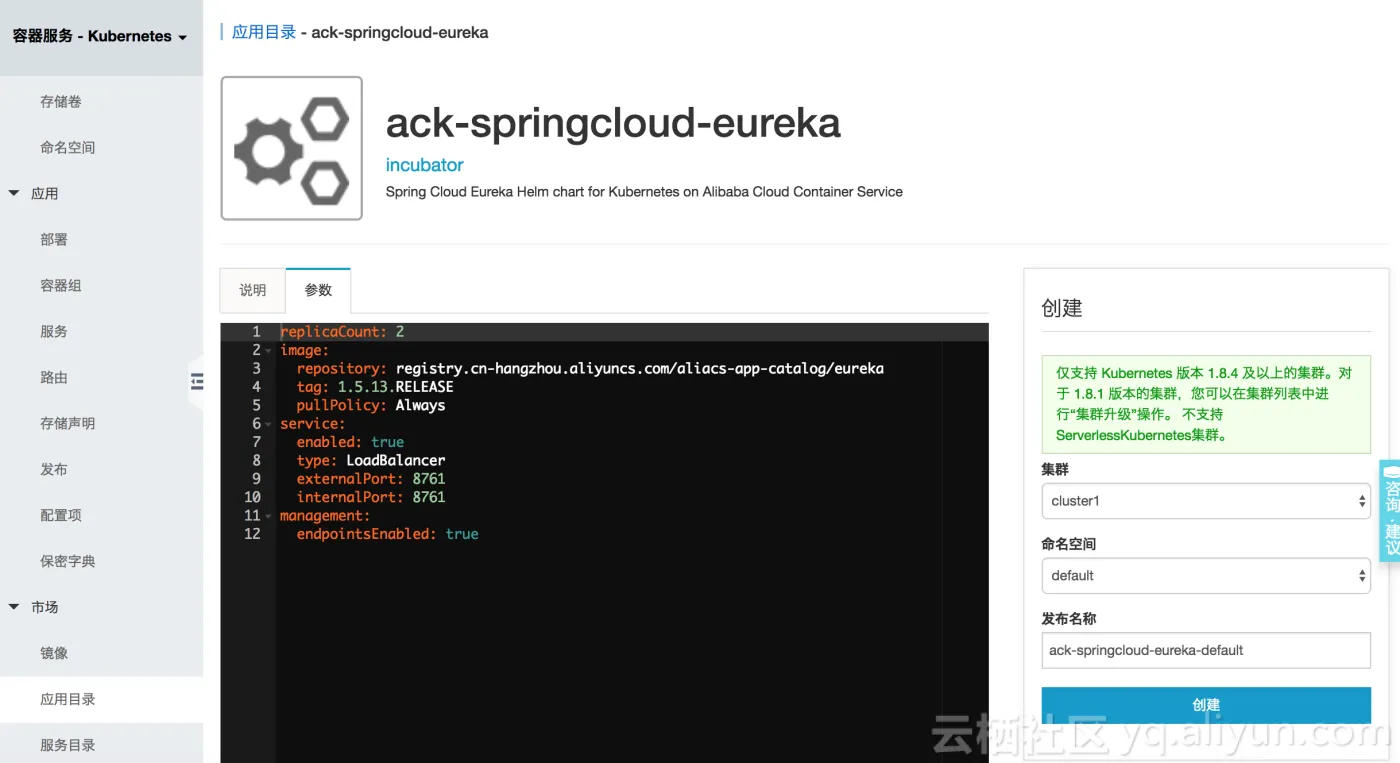This screenshot has width=1400, height=763.
Task: Click the 应用目录 breadcrumb link
Action: coord(264,32)
